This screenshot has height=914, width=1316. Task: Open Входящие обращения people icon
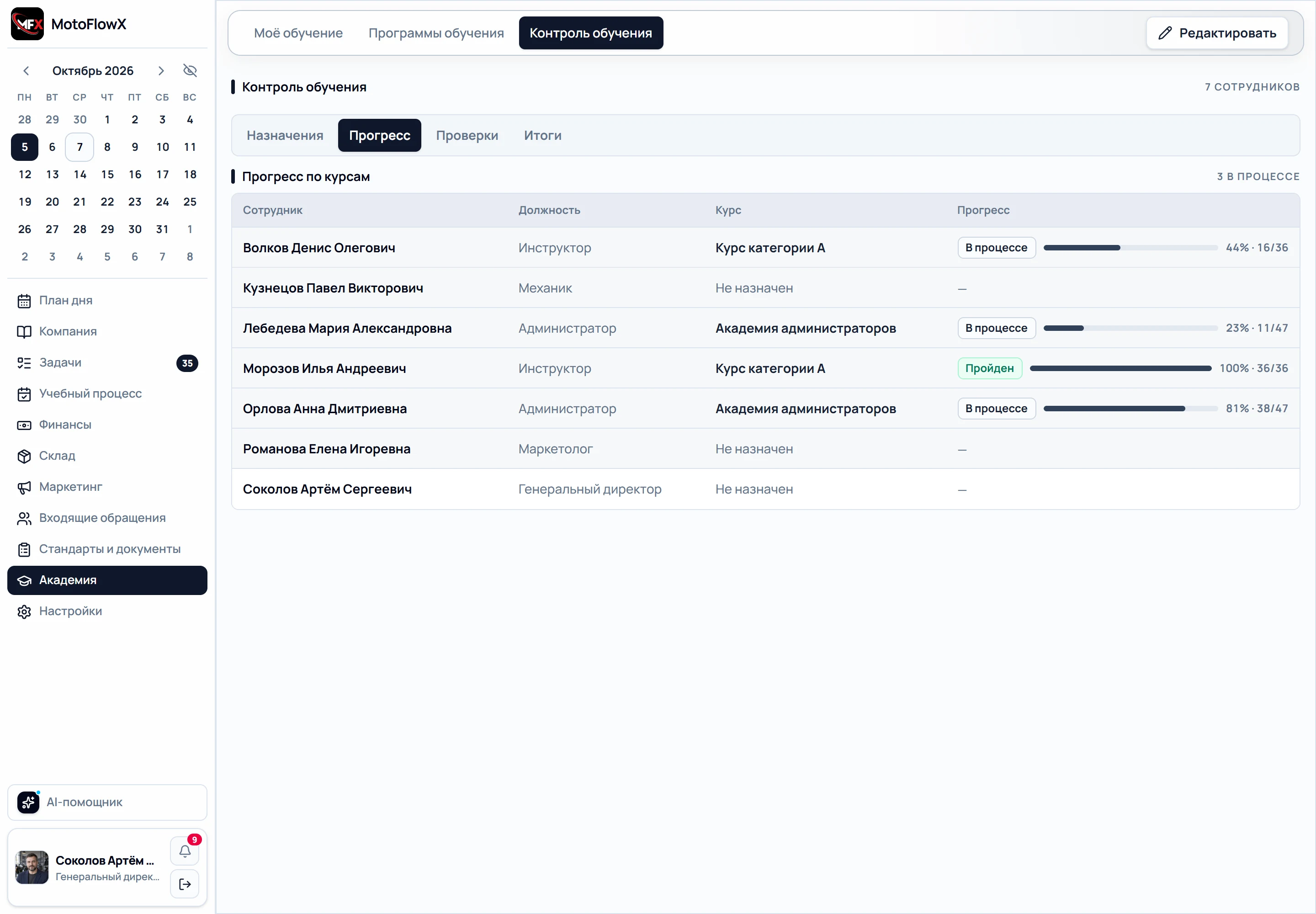click(x=24, y=518)
